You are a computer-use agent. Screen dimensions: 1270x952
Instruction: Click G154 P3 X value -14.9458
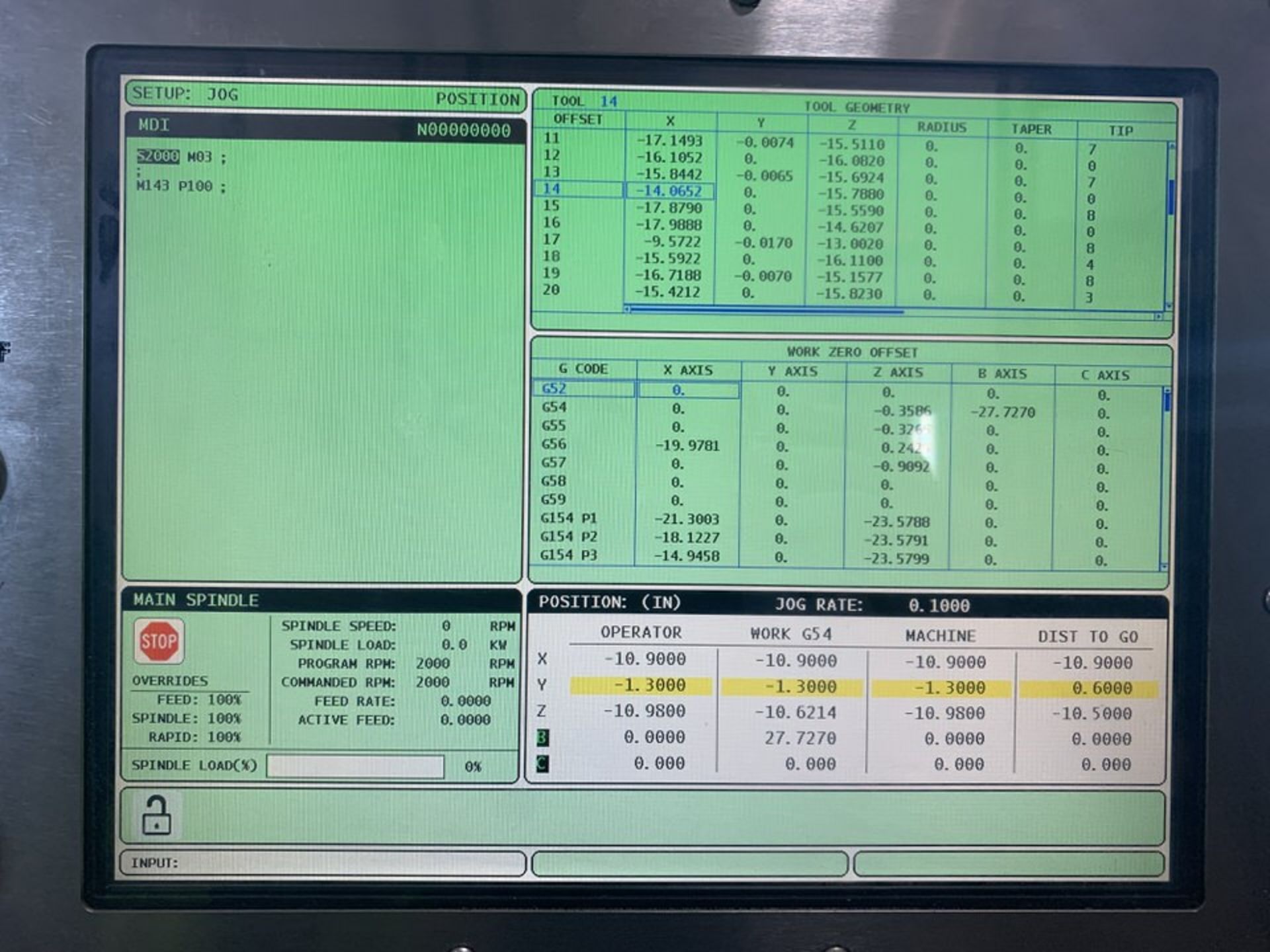(x=687, y=557)
